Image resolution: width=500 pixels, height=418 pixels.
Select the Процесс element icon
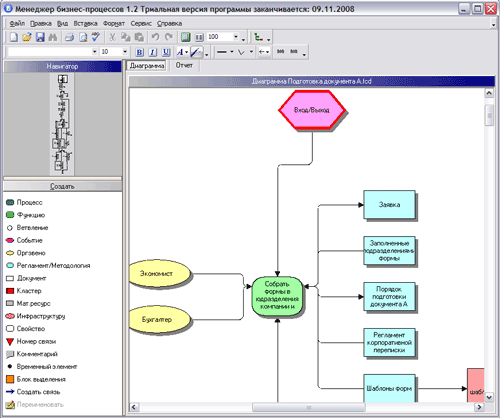click(10, 202)
